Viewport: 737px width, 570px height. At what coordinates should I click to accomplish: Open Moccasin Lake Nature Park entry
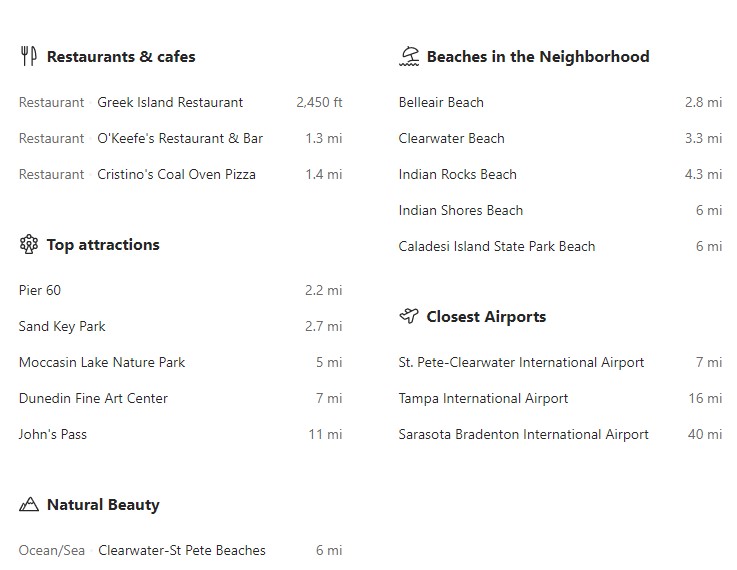coord(102,362)
